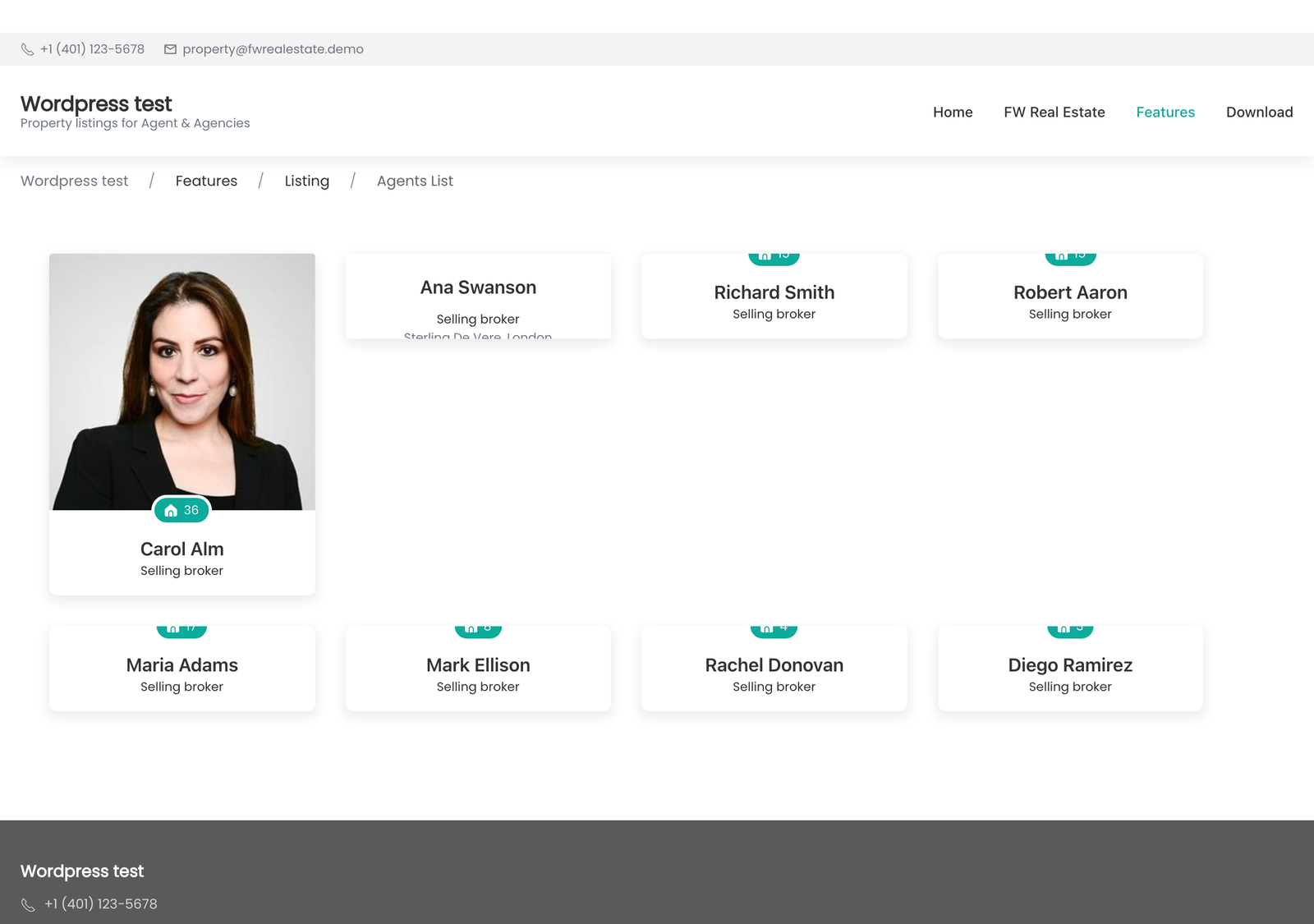Viewport: 1314px width, 924px height.
Task: Click the footer Wordpress test heading
Action: pos(82,871)
